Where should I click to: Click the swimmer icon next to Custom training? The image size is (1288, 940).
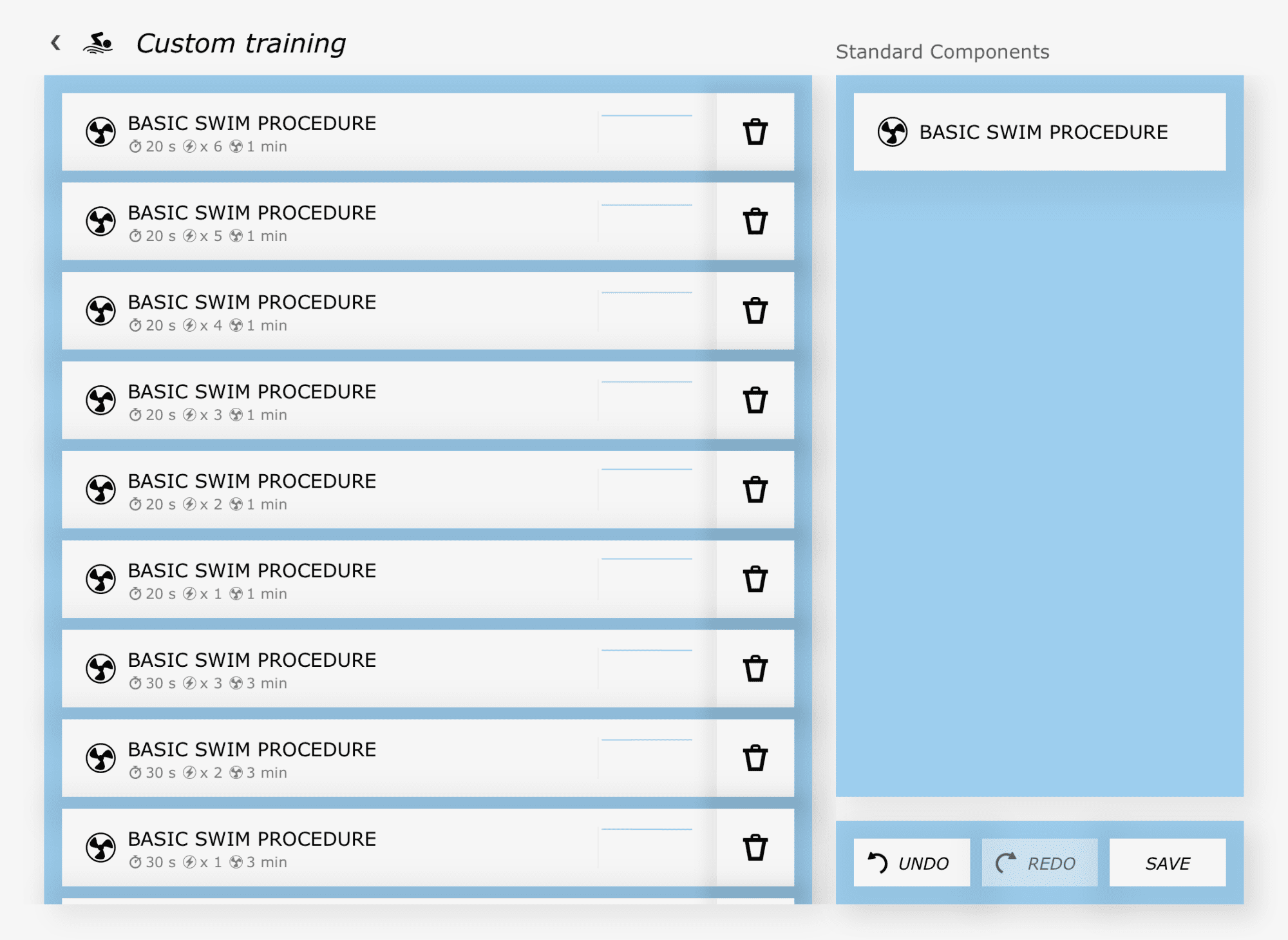pyautogui.click(x=98, y=41)
